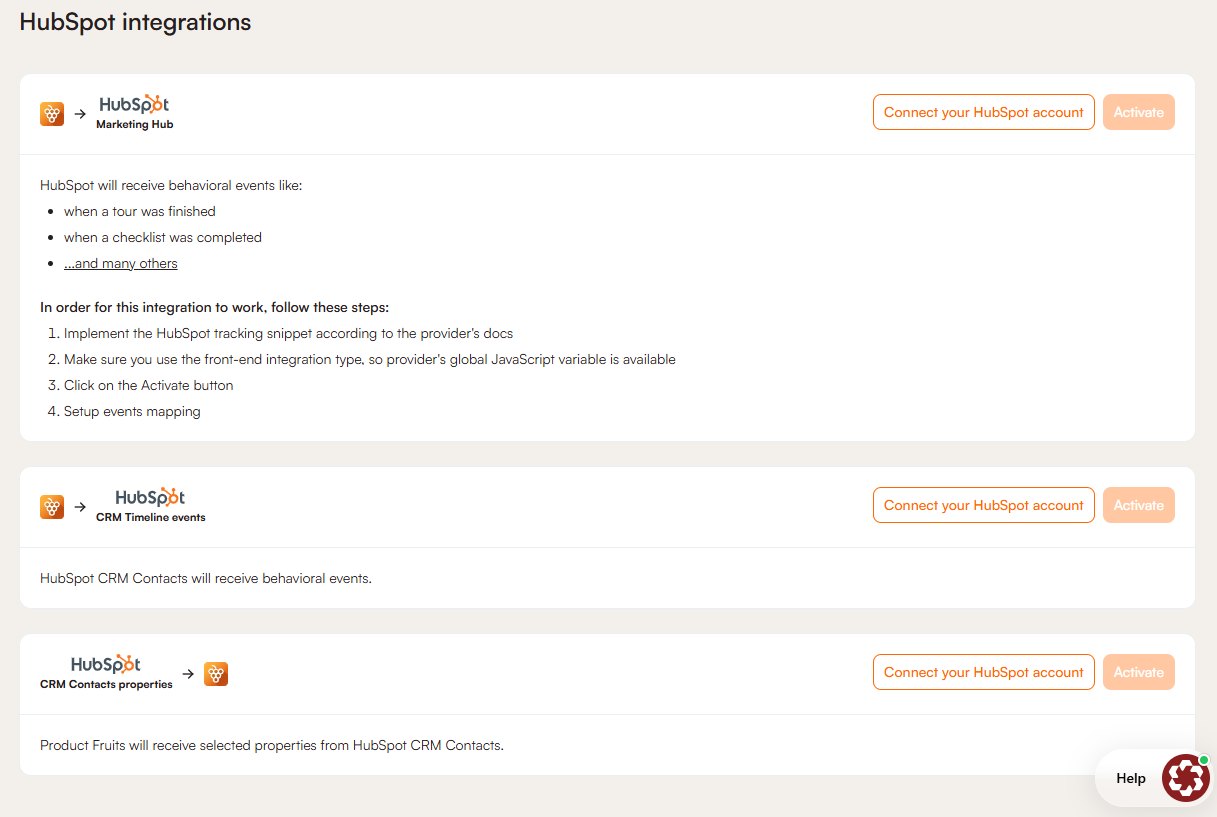
Task: Open the "...and many others" link
Action: [x=121, y=264]
